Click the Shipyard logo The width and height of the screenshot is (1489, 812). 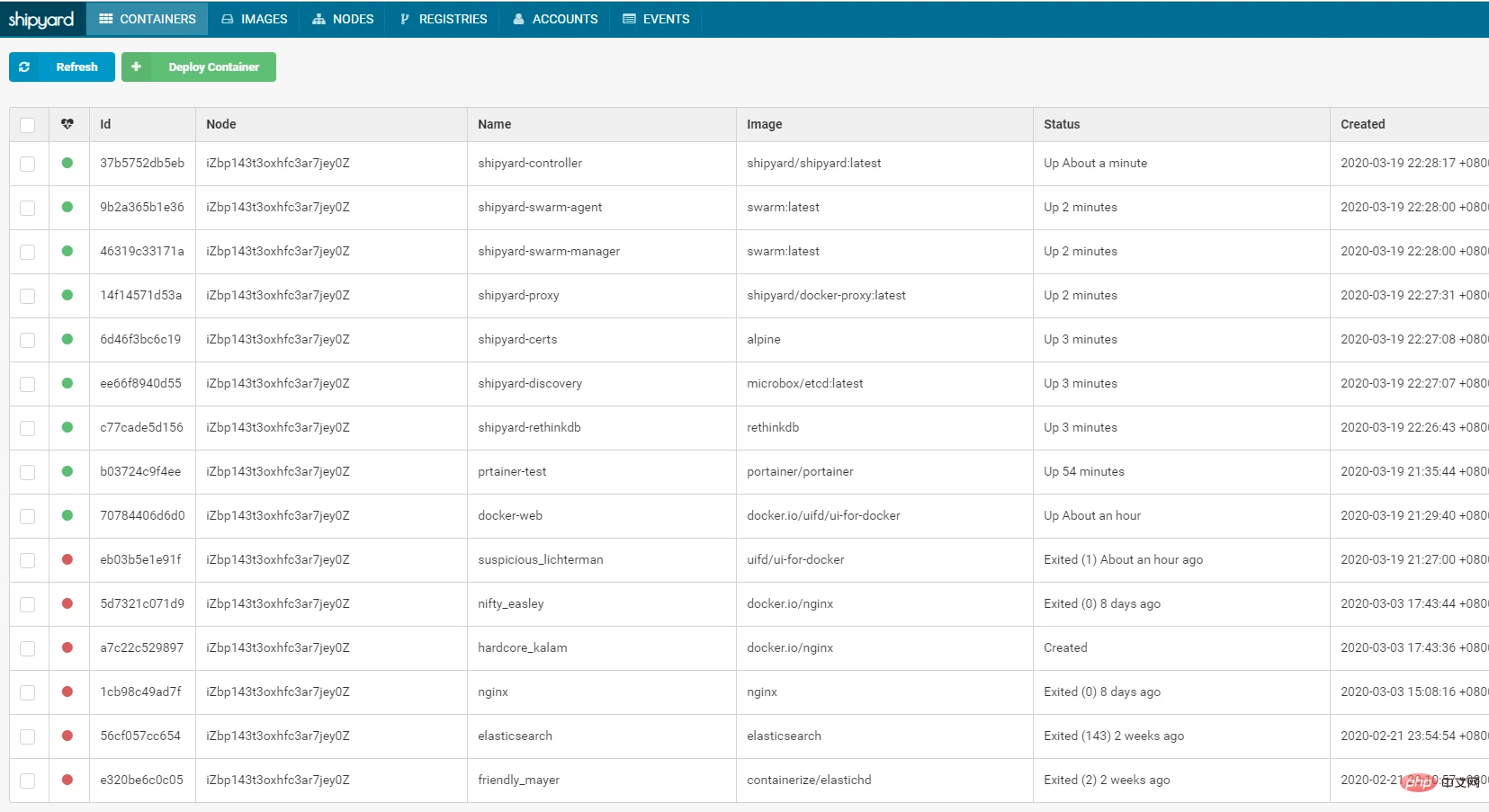point(41,19)
